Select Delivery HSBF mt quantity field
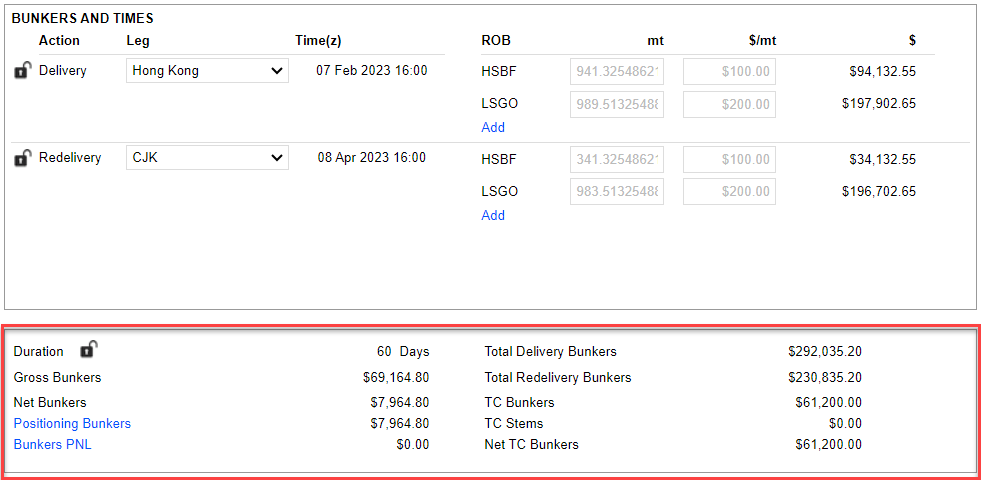This screenshot has height=480, width=981. tap(616, 72)
